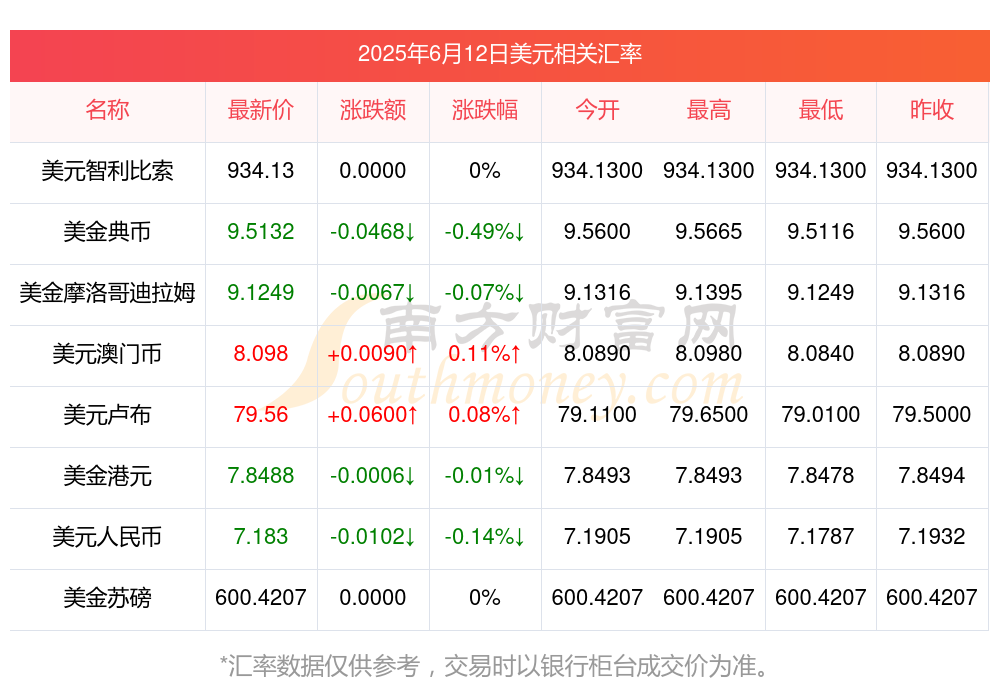
Task: Click the 涨跌额 column header
Action: click(x=373, y=110)
